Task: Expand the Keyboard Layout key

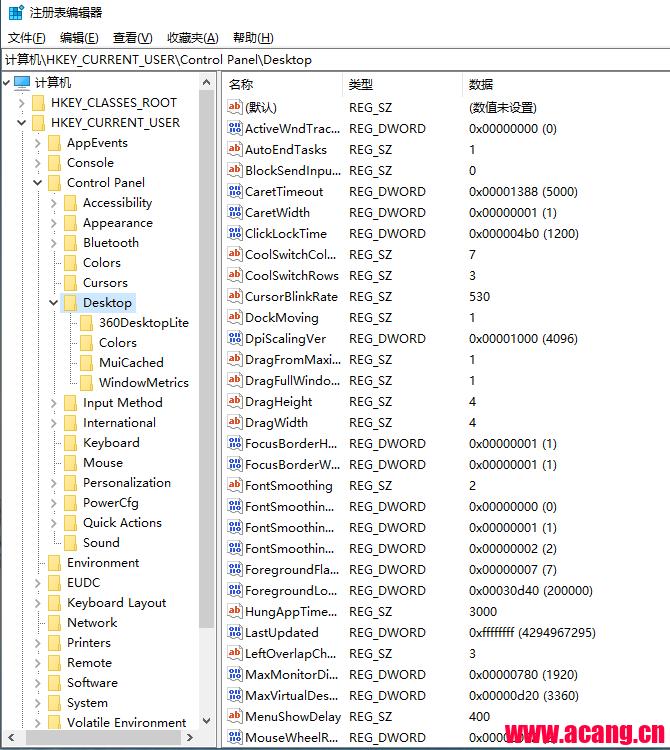Action: pyautogui.click(x=38, y=603)
